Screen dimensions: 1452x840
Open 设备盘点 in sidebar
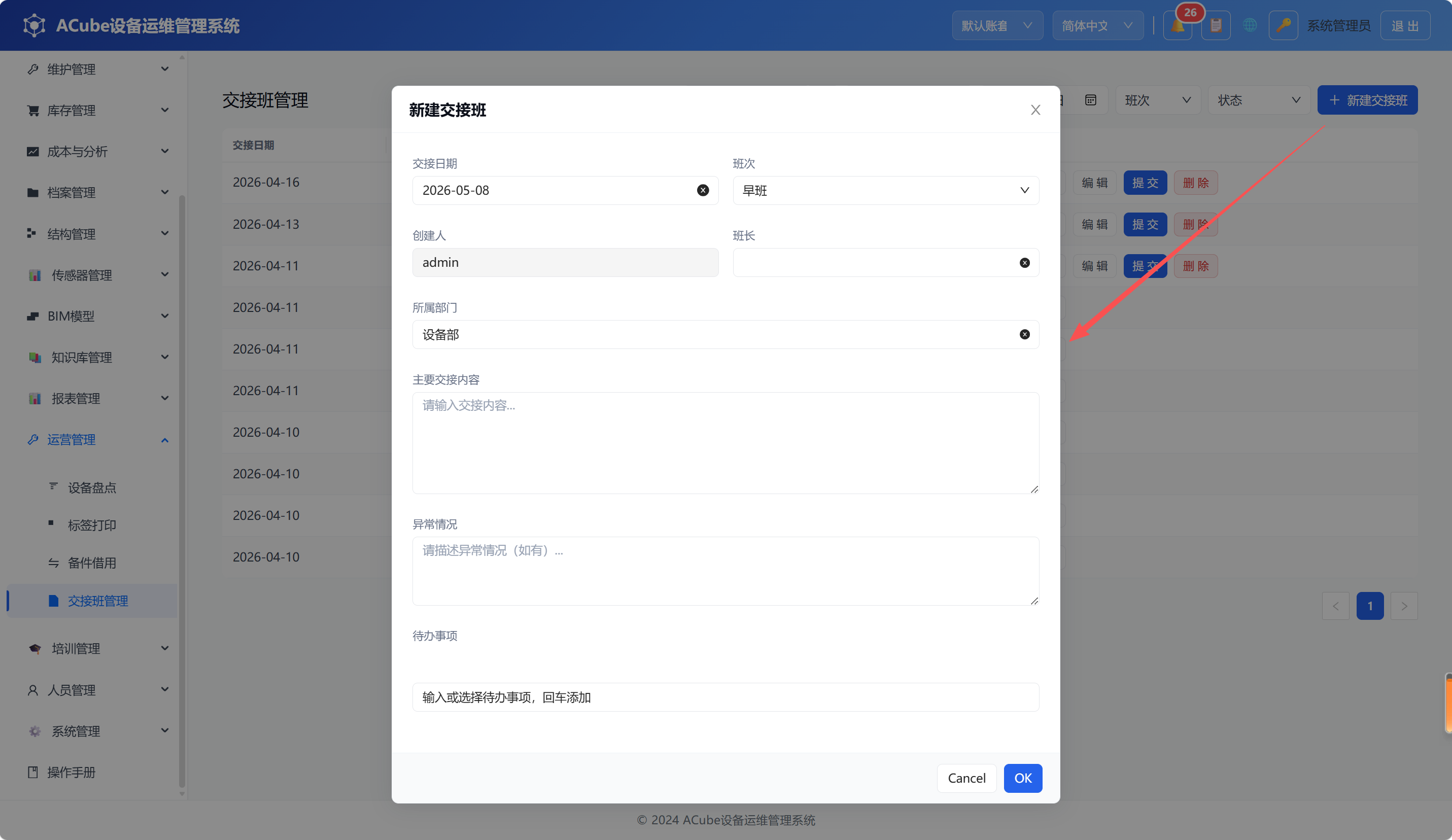pyautogui.click(x=92, y=487)
